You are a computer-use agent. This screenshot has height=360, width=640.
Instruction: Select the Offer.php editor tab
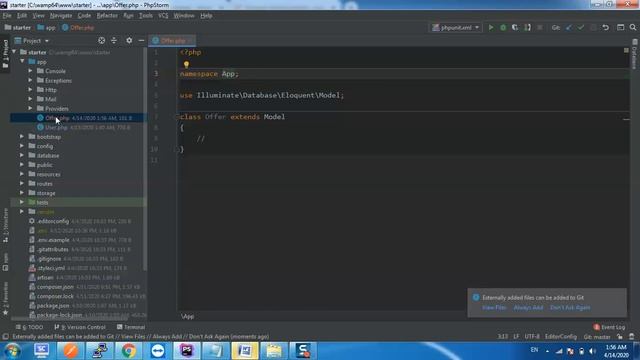click(172, 40)
